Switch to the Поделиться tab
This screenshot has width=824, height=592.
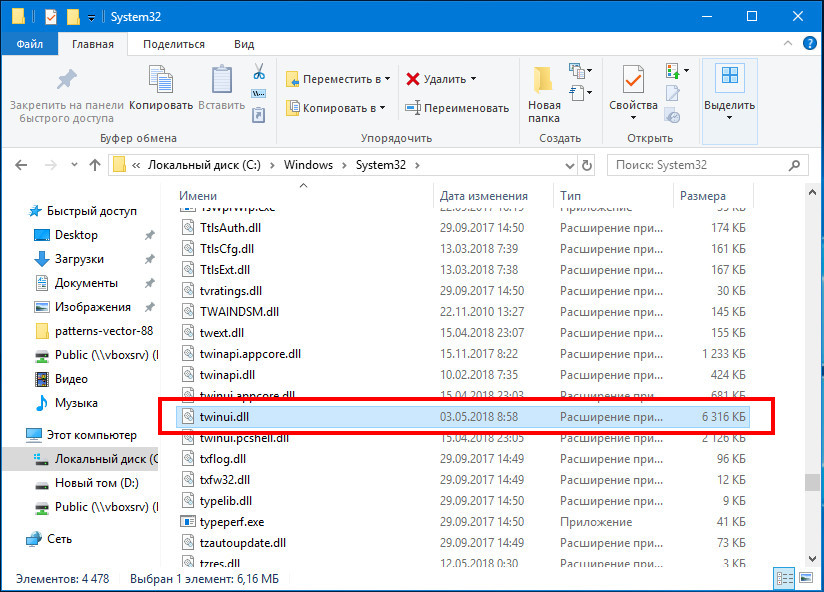coord(174,44)
